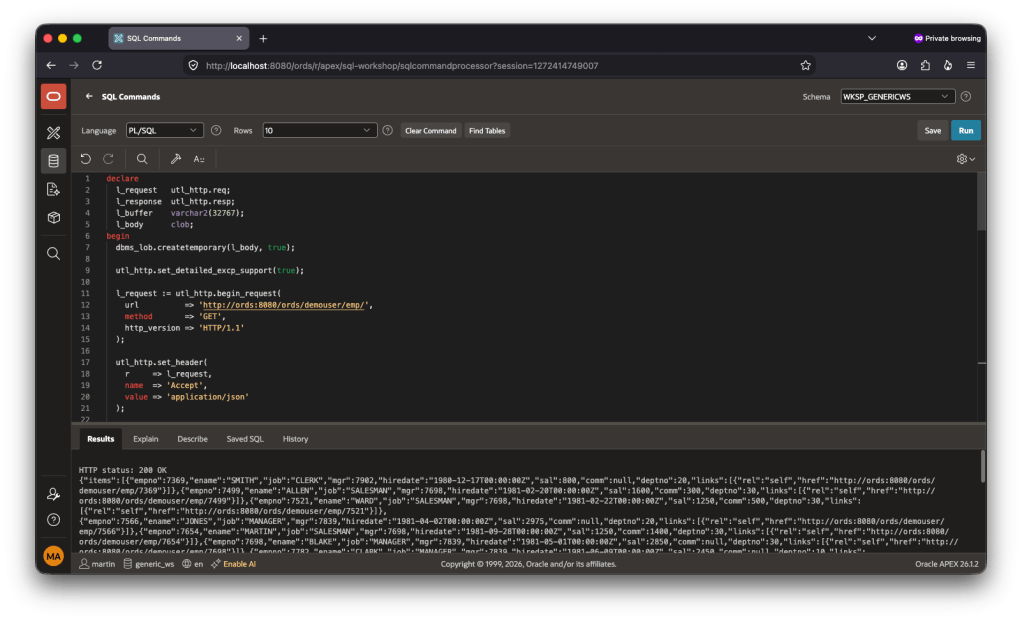Run the PL/SQL command

tap(966, 130)
